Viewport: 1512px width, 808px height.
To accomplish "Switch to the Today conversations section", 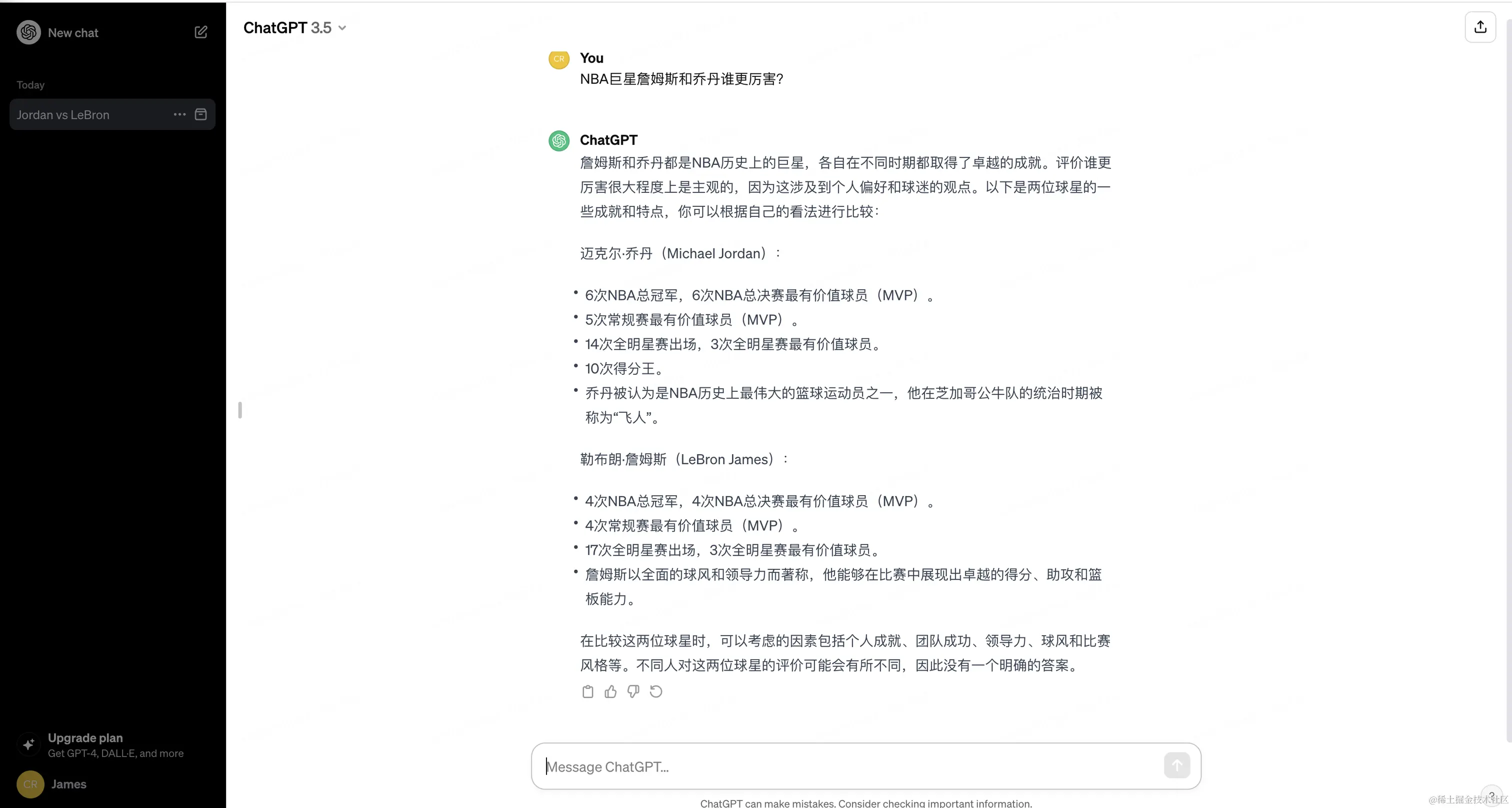I will coord(29,84).
